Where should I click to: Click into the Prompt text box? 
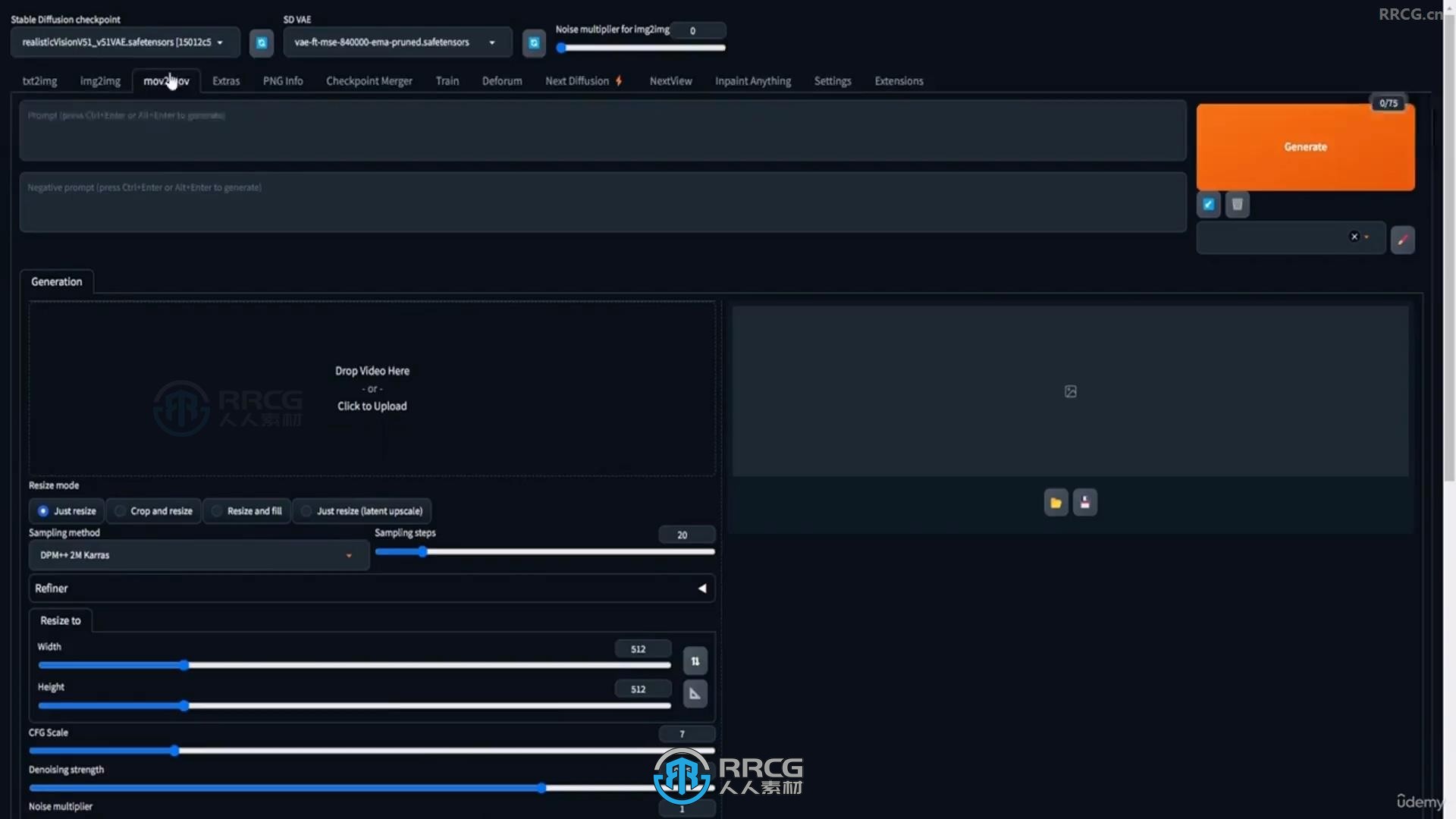pyautogui.click(x=603, y=130)
